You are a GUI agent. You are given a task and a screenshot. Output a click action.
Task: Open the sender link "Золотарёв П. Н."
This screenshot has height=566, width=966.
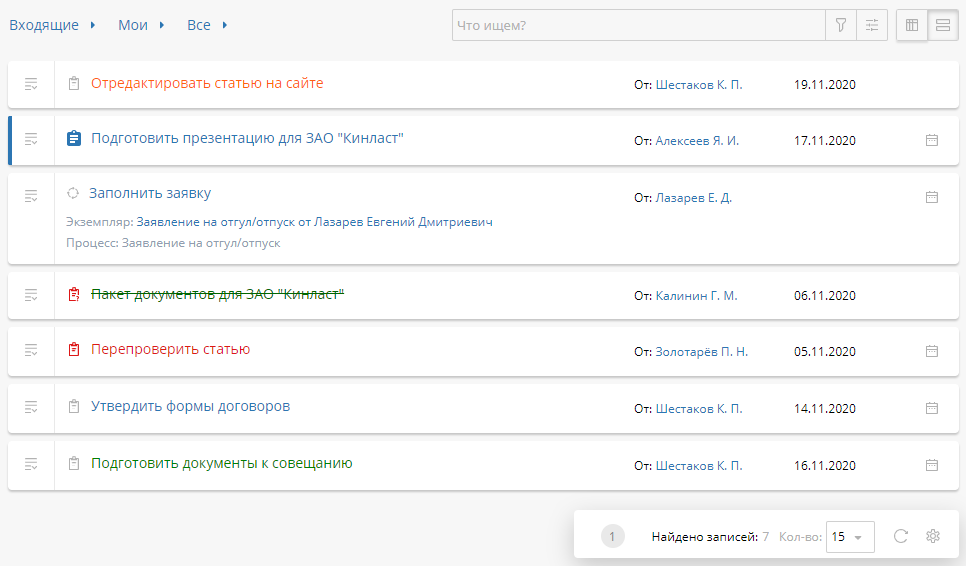pyautogui.click(x=701, y=352)
